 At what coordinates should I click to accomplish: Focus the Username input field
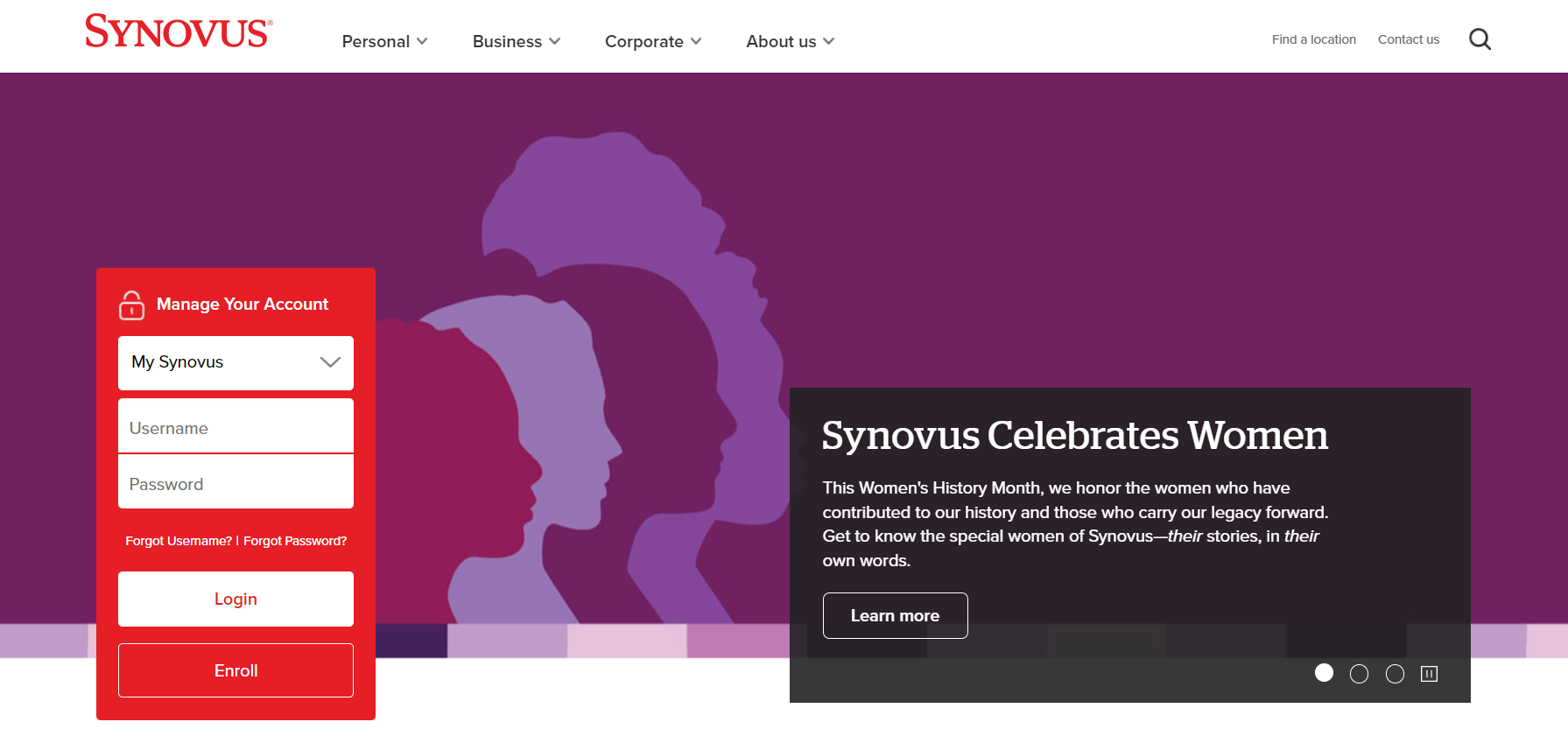(x=236, y=428)
